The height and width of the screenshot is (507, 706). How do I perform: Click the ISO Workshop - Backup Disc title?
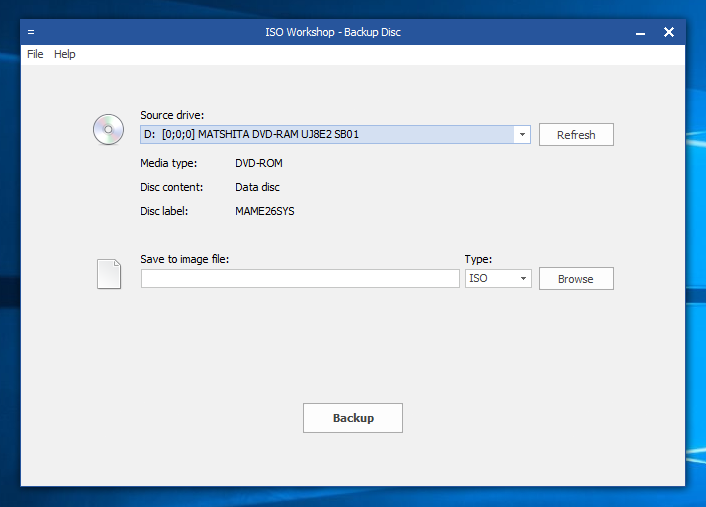point(333,32)
